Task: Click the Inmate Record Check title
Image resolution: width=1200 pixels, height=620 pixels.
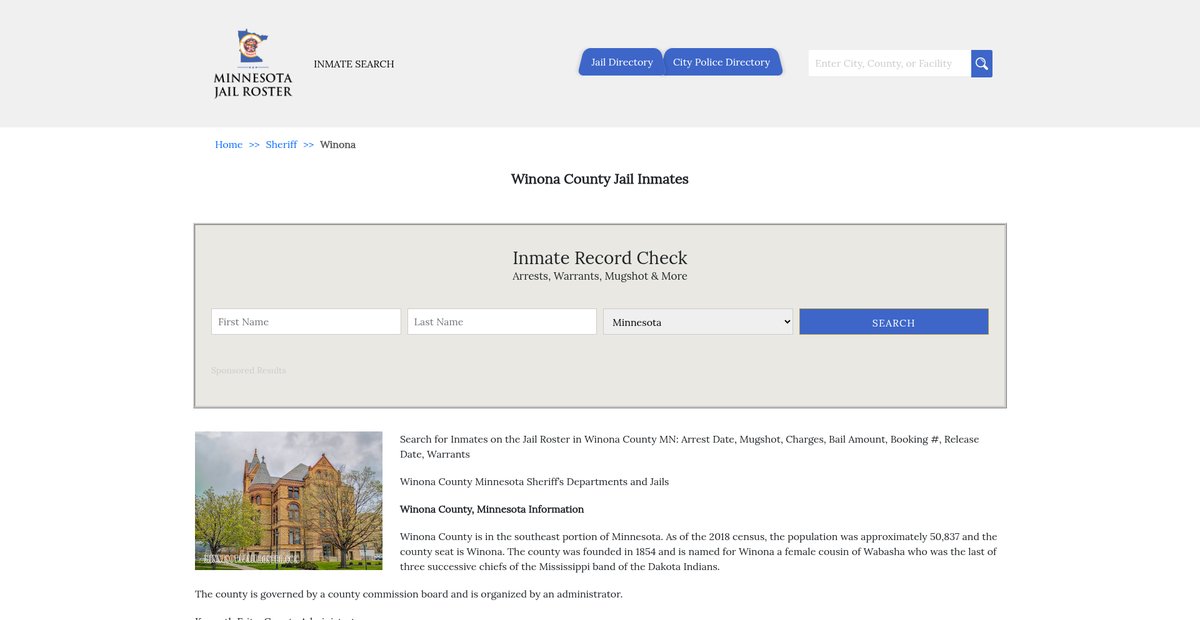Action: [x=600, y=258]
